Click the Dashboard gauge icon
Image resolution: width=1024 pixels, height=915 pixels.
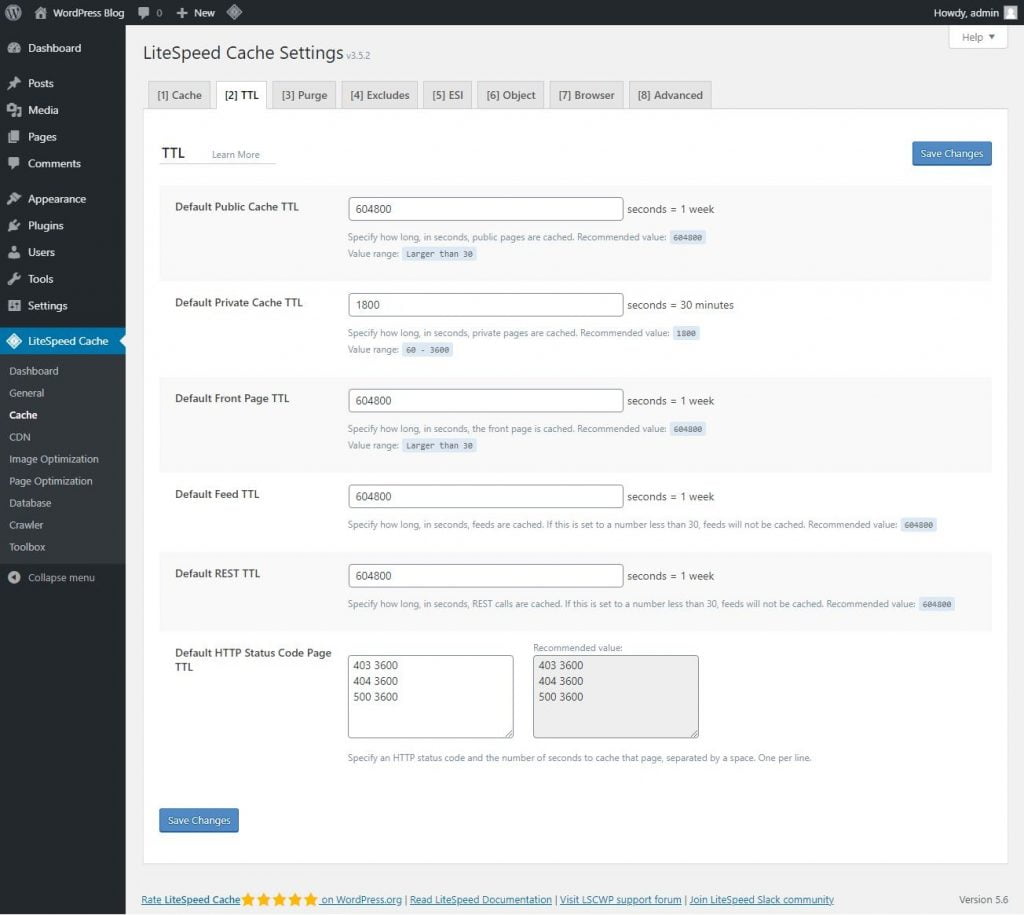point(14,48)
